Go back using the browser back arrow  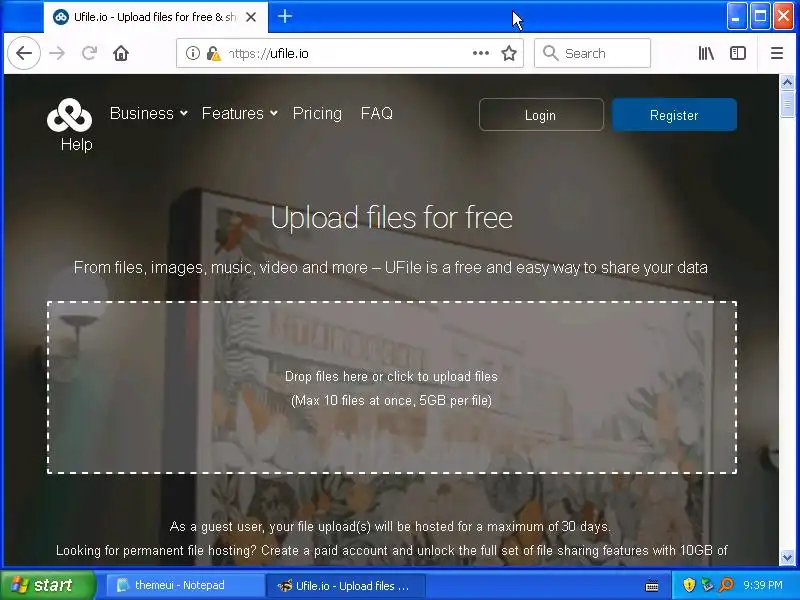(x=23, y=53)
